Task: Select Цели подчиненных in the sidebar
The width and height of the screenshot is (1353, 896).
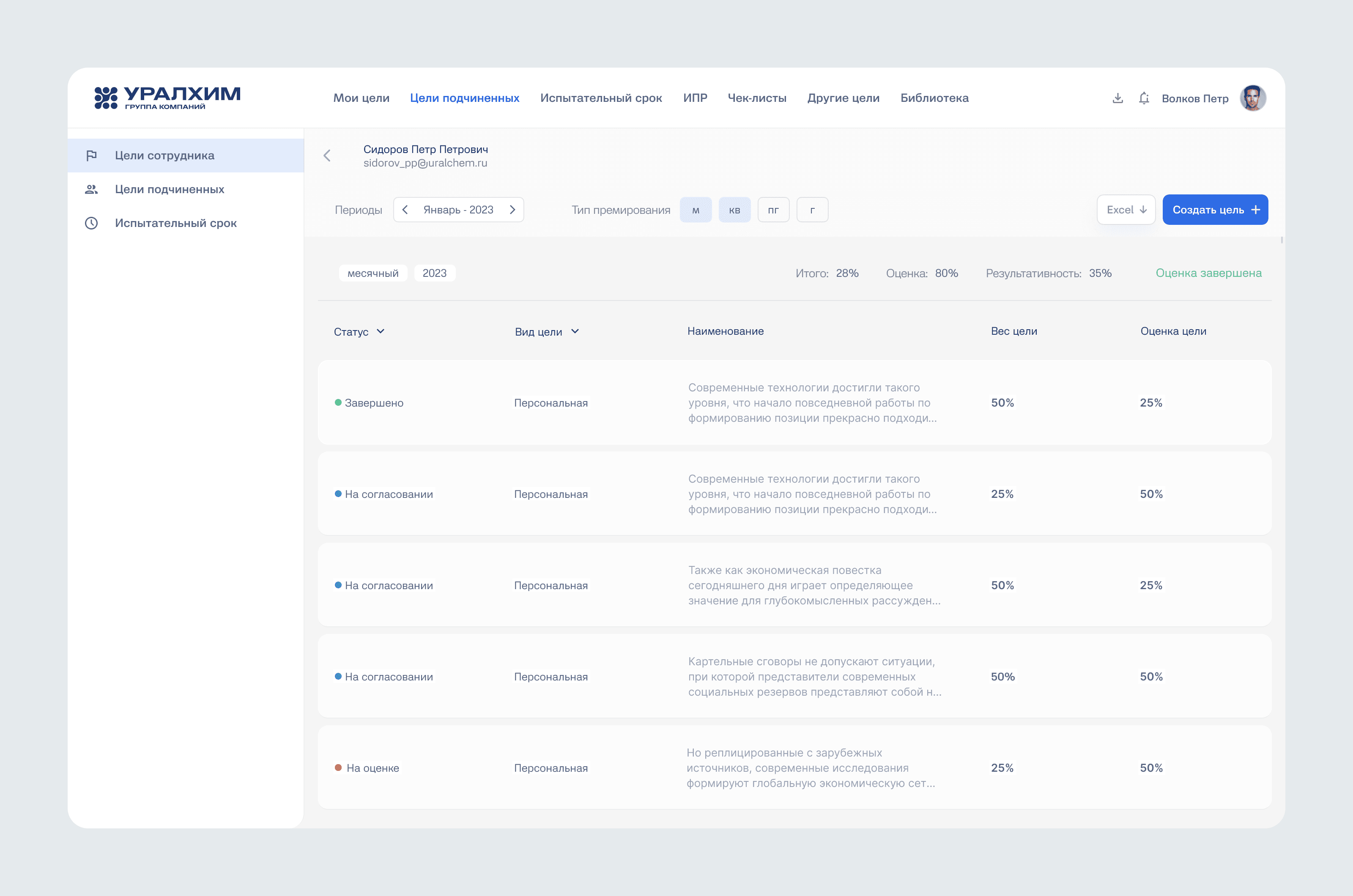Action: click(186, 189)
